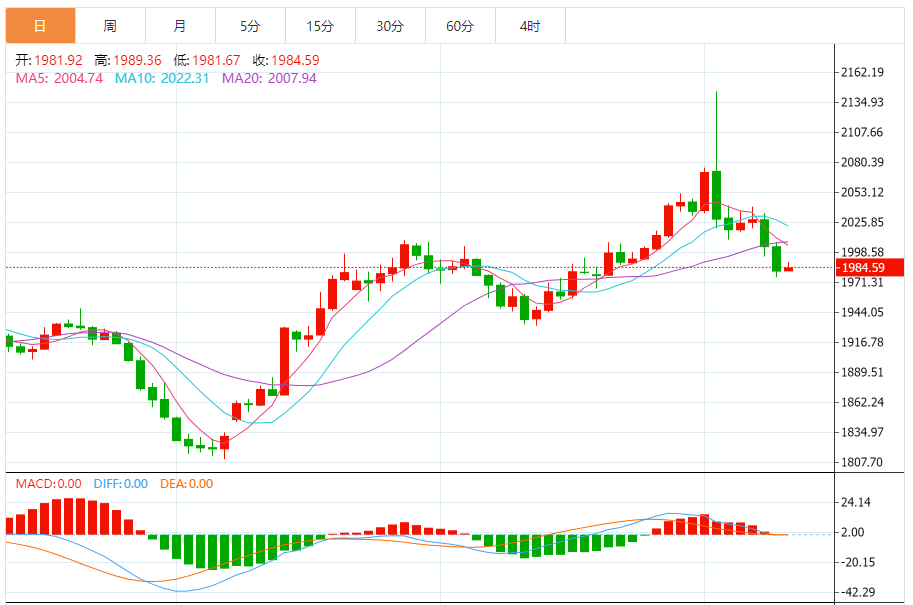Screen dimensions: 913x605
Task: Click the -42.29 MACD axis label
Action: pyautogui.click(x=857, y=592)
